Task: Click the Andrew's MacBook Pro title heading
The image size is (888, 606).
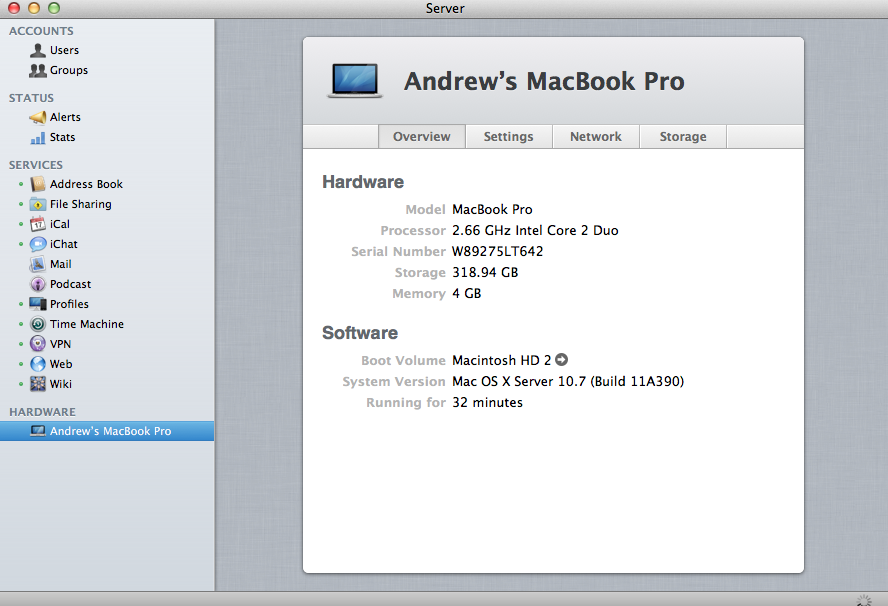Action: pos(544,81)
